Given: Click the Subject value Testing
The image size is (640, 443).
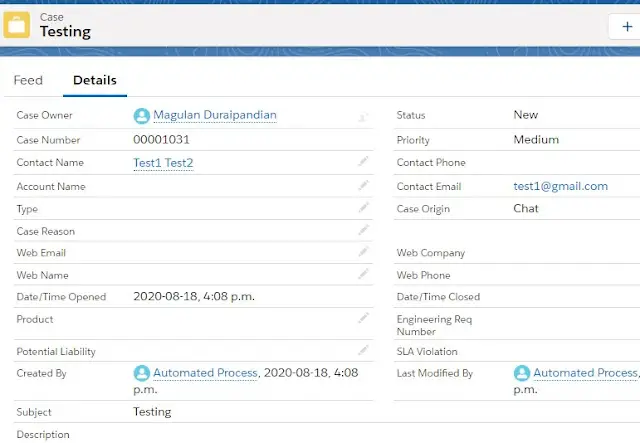Looking at the screenshot, I should (x=152, y=412).
